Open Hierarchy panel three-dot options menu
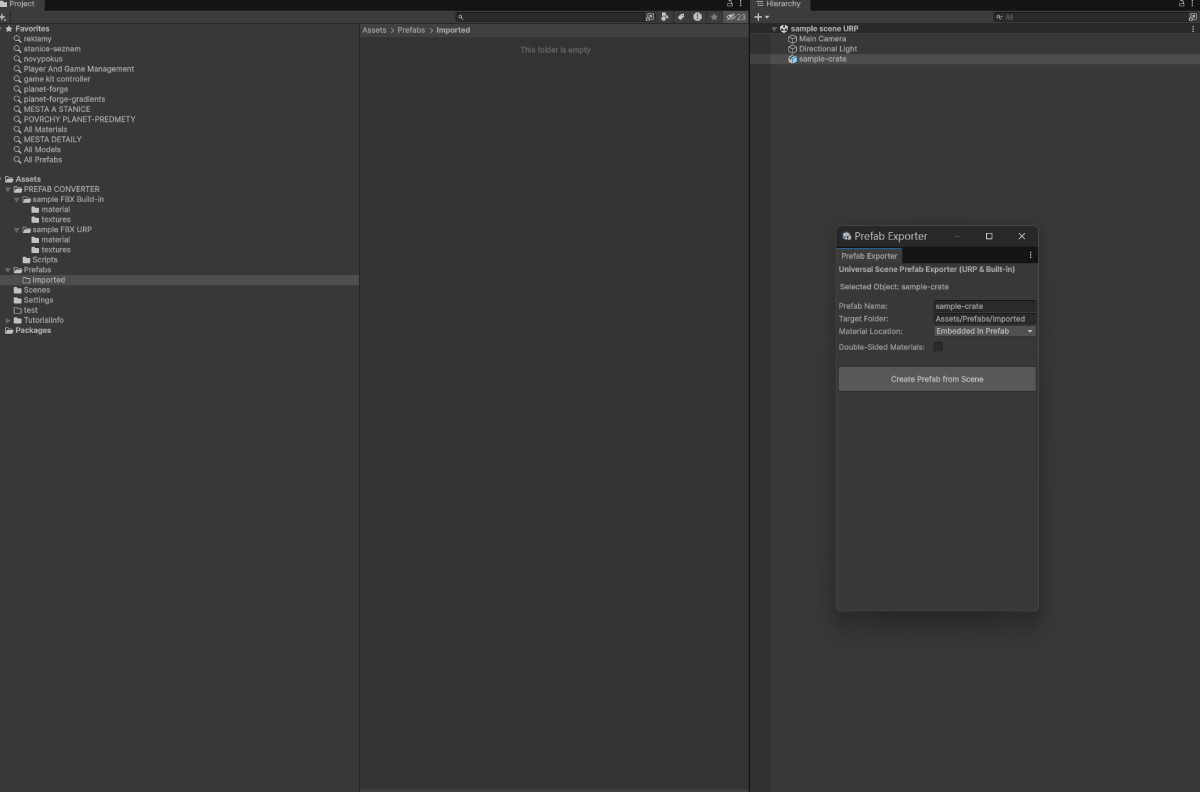This screenshot has height=792, width=1200. (1192, 4)
